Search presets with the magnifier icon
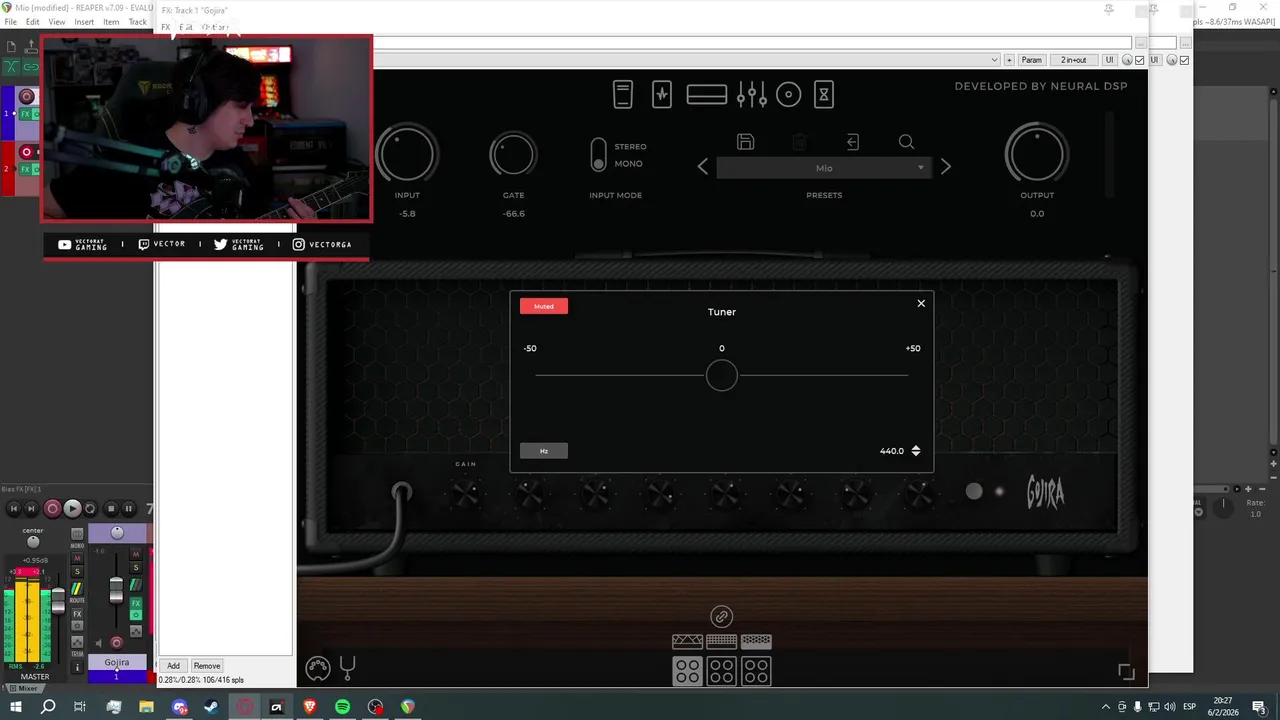1280x720 pixels. click(906, 142)
